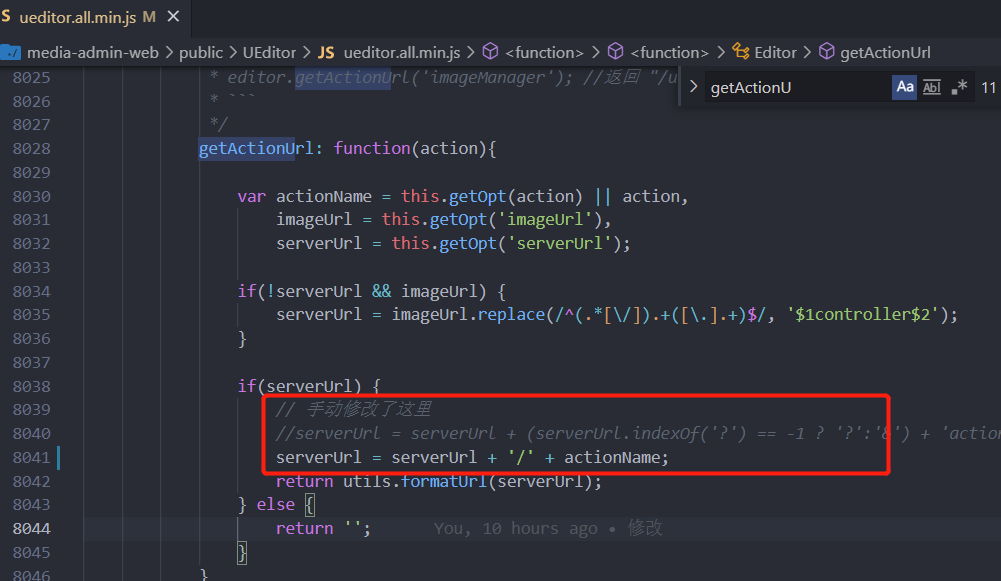Click the 修改 GitLens annotation on line 8044
1001x581 pixels.
tap(645, 527)
